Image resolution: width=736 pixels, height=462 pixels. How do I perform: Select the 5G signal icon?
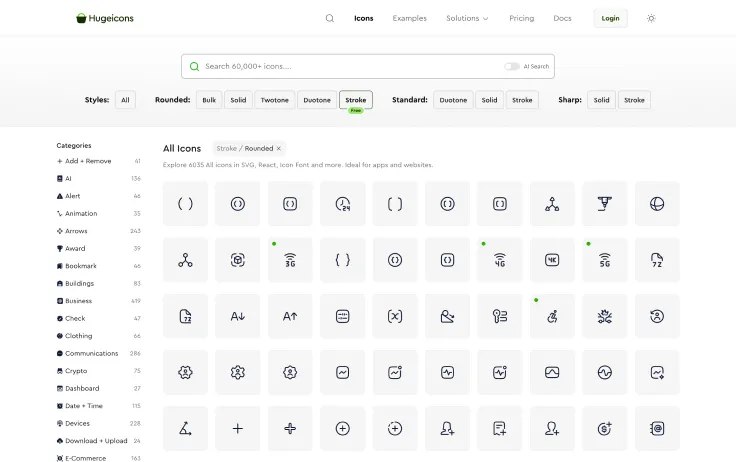[x=605, y=260]
